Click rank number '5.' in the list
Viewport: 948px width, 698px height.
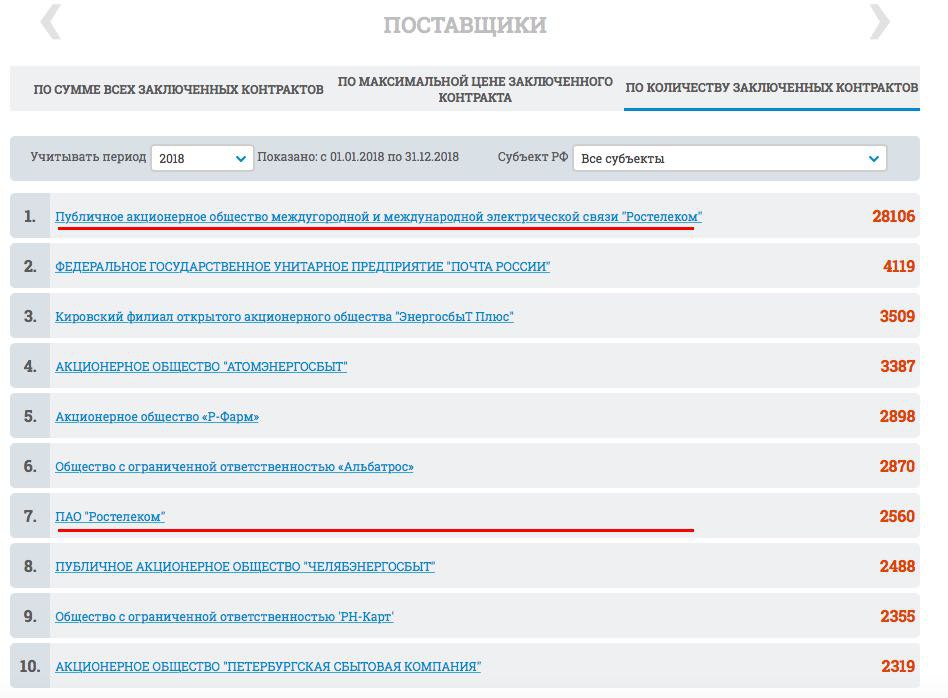click(30, 417)
